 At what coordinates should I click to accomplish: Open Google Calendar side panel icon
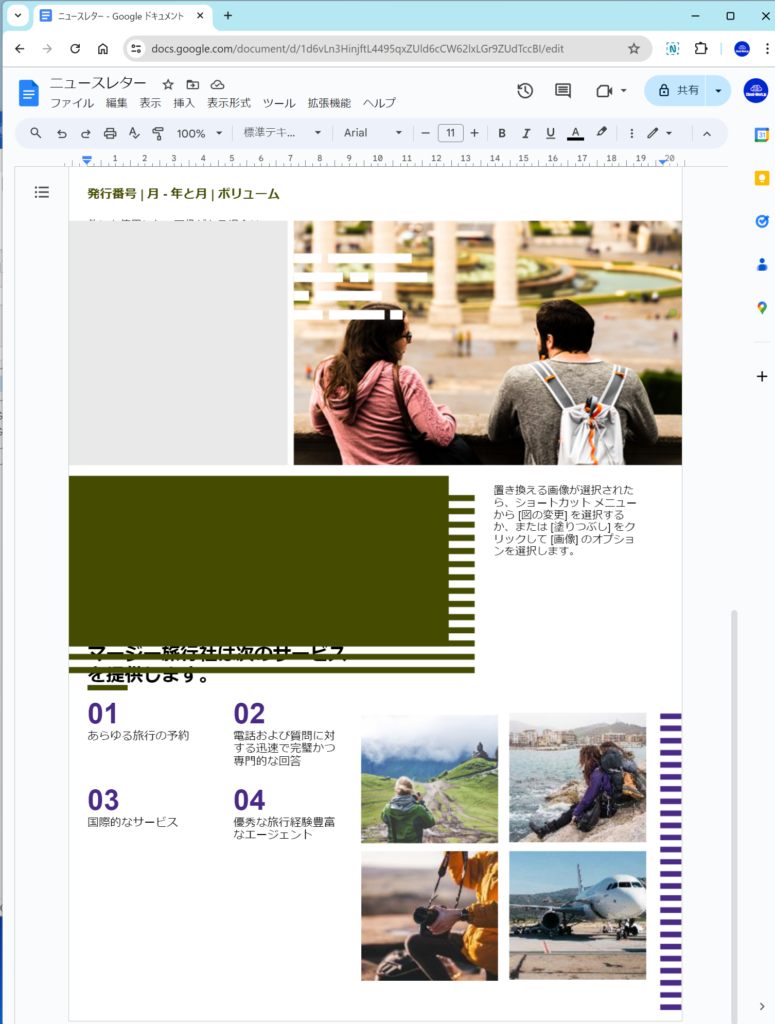(x=762, y=134)
